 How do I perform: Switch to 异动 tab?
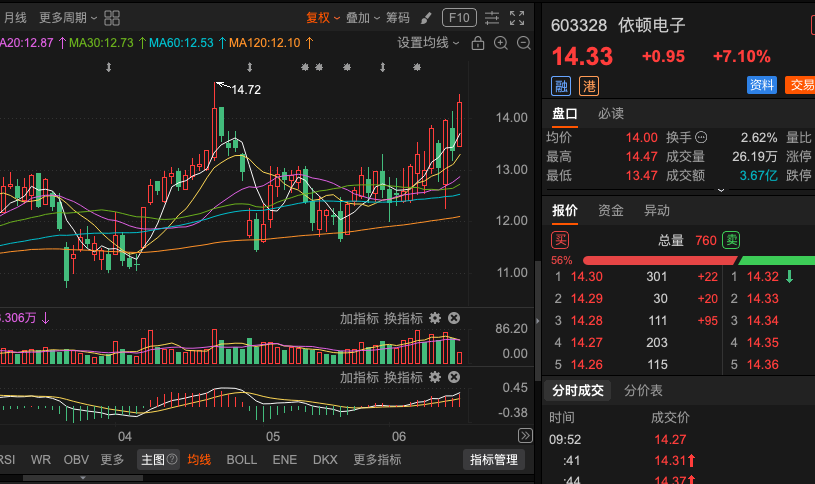[657, 211]
